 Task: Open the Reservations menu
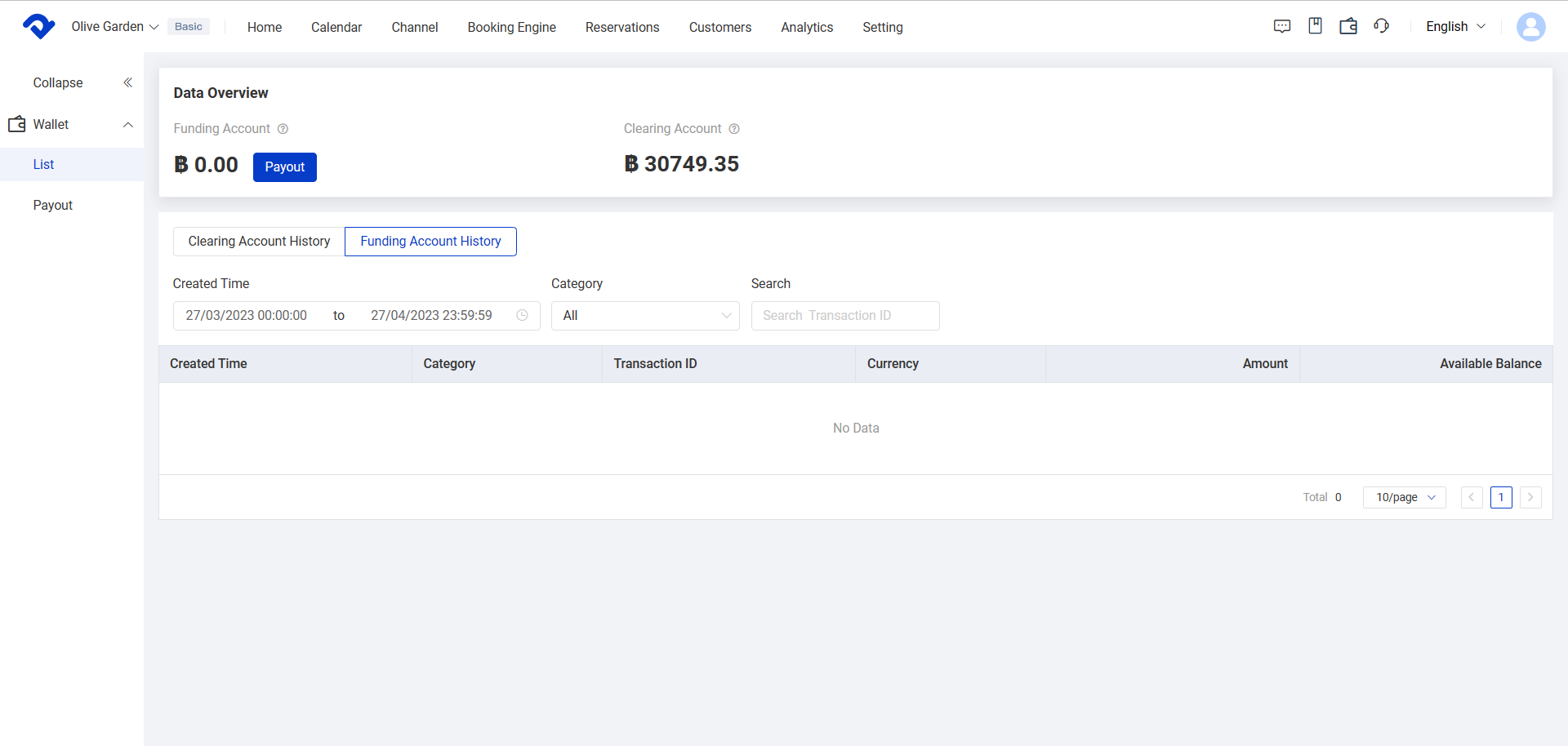click(621, 28)
